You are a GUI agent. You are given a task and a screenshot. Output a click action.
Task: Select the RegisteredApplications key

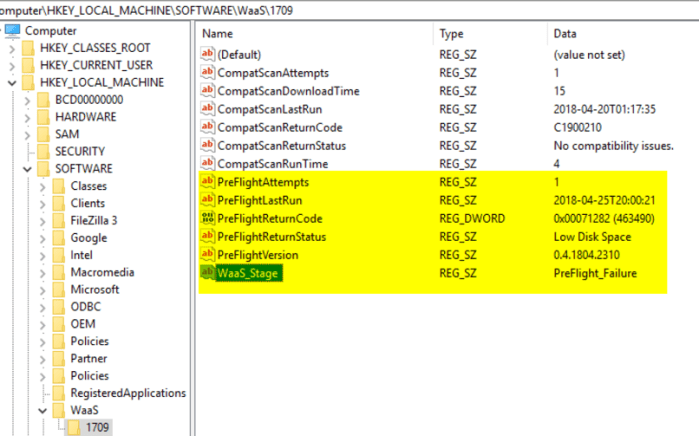point(128,393)
